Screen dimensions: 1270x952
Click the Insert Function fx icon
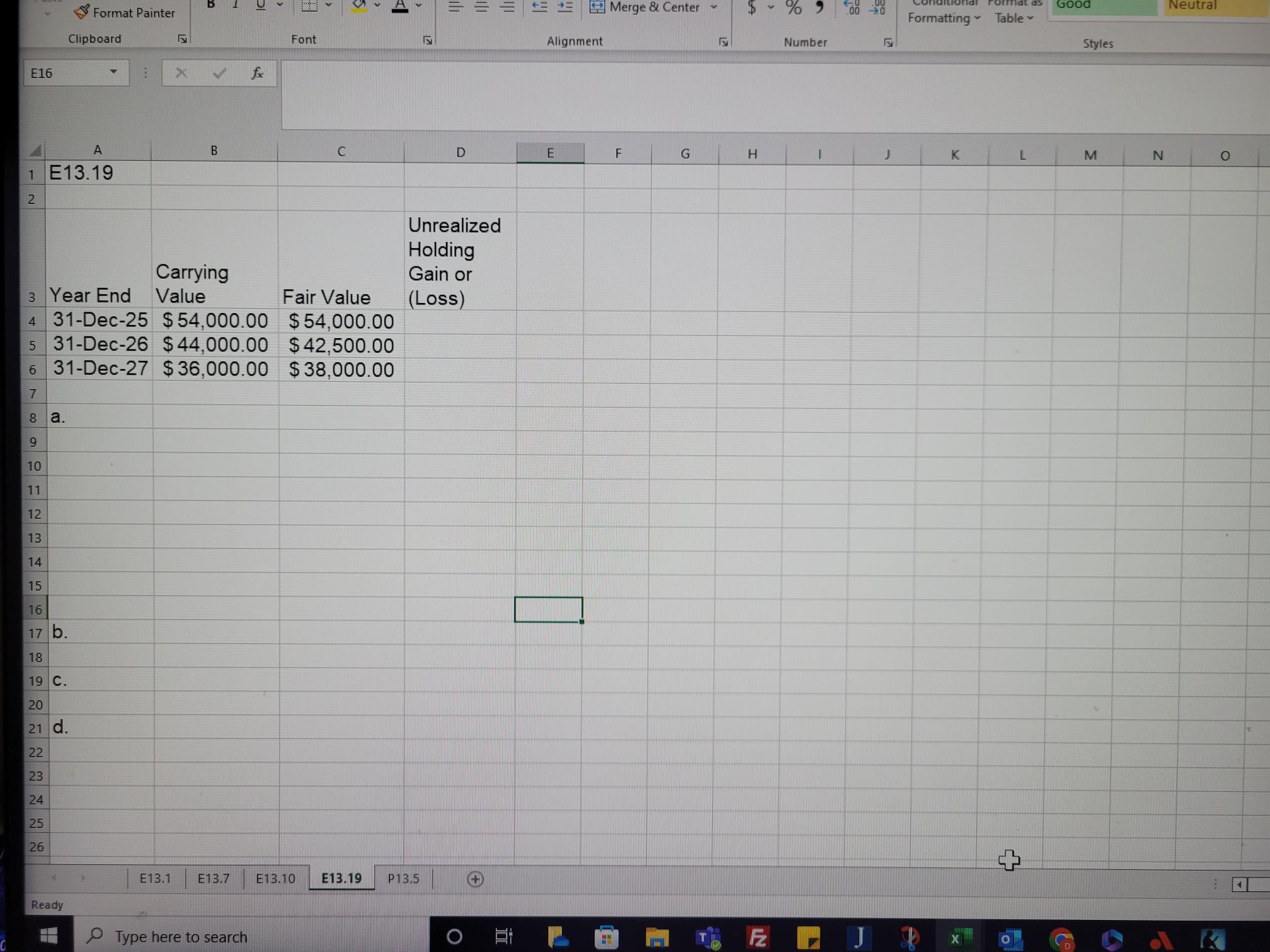[256, 73]
